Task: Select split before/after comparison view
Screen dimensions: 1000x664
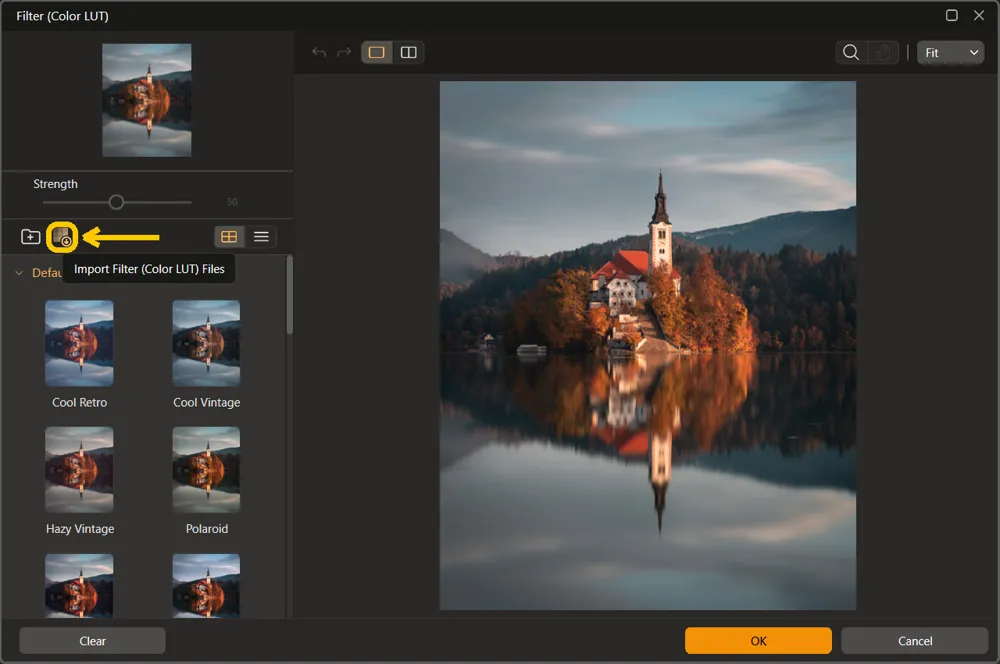Action: click(408, 52)
